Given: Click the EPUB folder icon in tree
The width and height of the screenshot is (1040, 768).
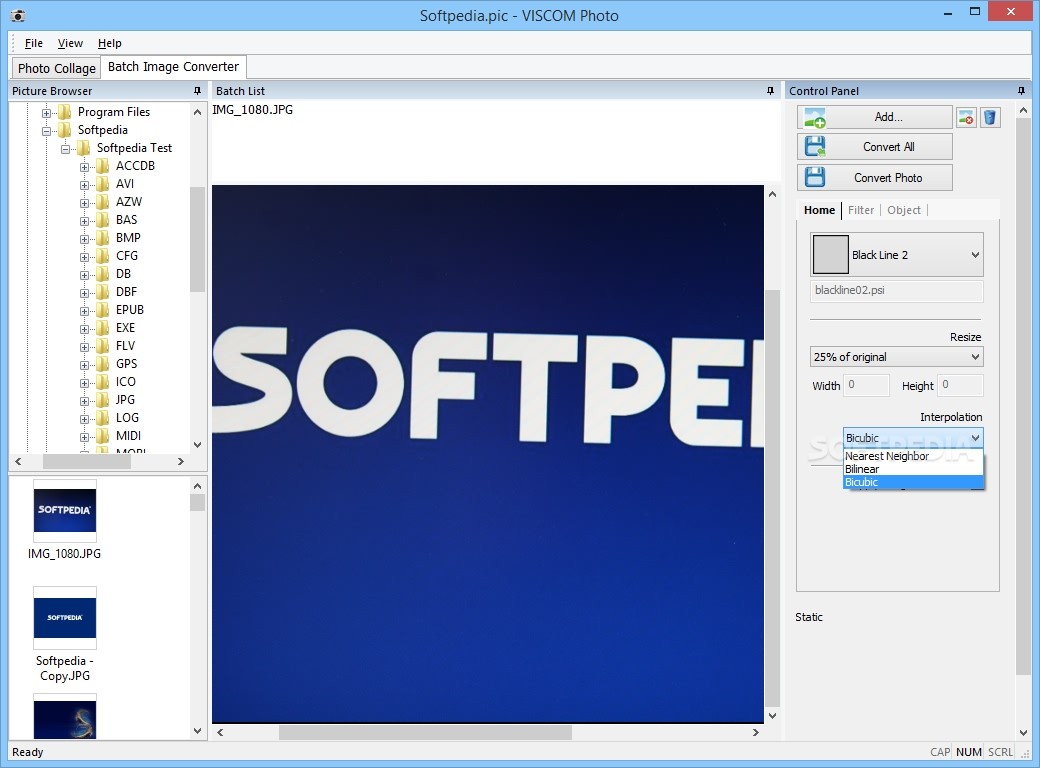Looking at the screenshot, I should [102, 310].
